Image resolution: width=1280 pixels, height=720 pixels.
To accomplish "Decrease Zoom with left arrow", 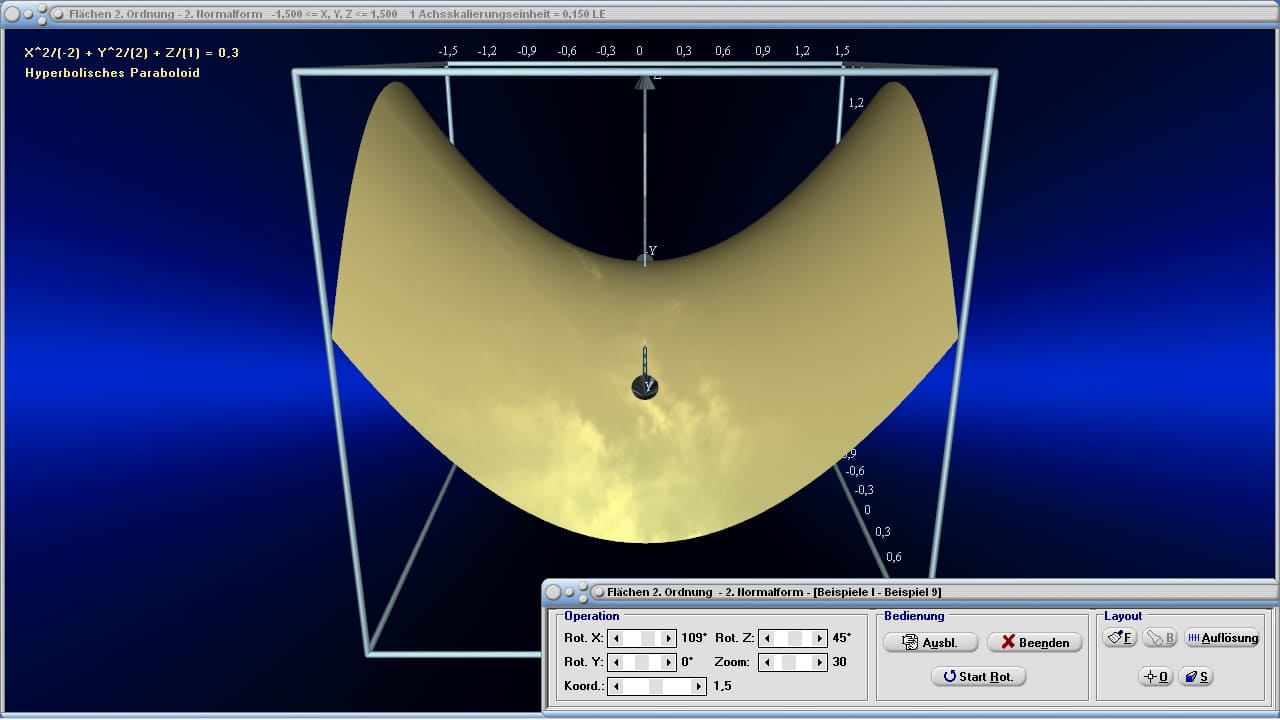I will [x=767, y=662].
